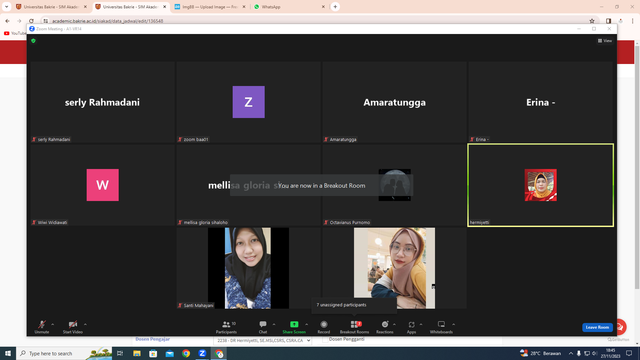Switch to first Universitas Bakrie browser tab
Viewport: 640px width, 360px height.
tap(51, 7)
